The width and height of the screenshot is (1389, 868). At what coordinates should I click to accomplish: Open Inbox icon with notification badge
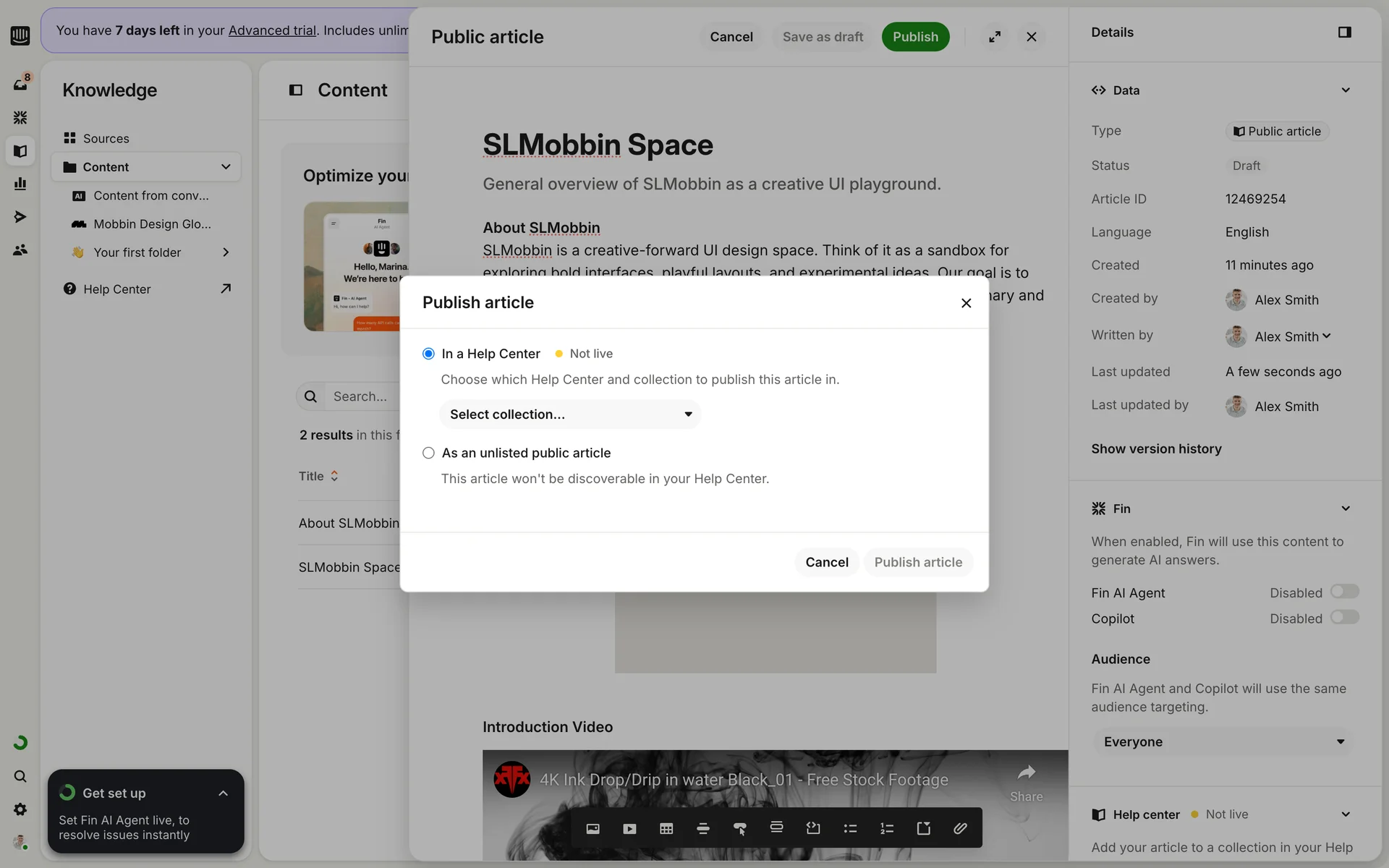pos(20,84)
